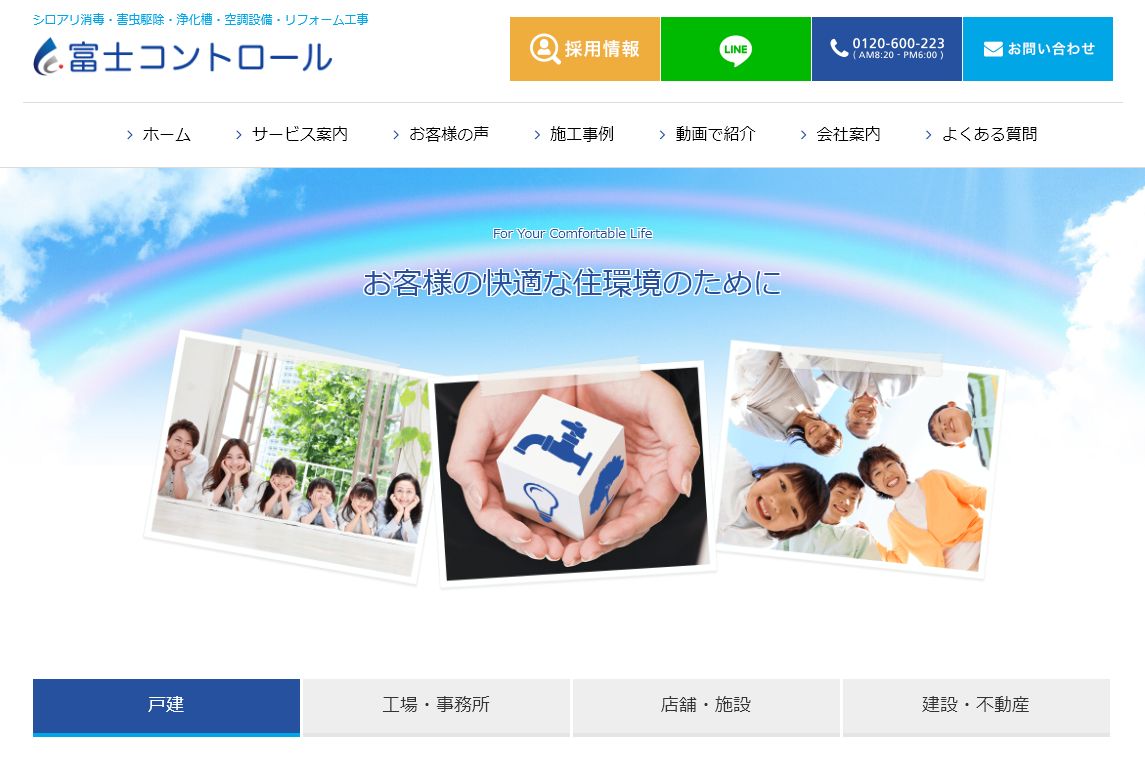Click the chevron beside サービス案内
This screenshot has height=766, width=1145.
point(239,135)
